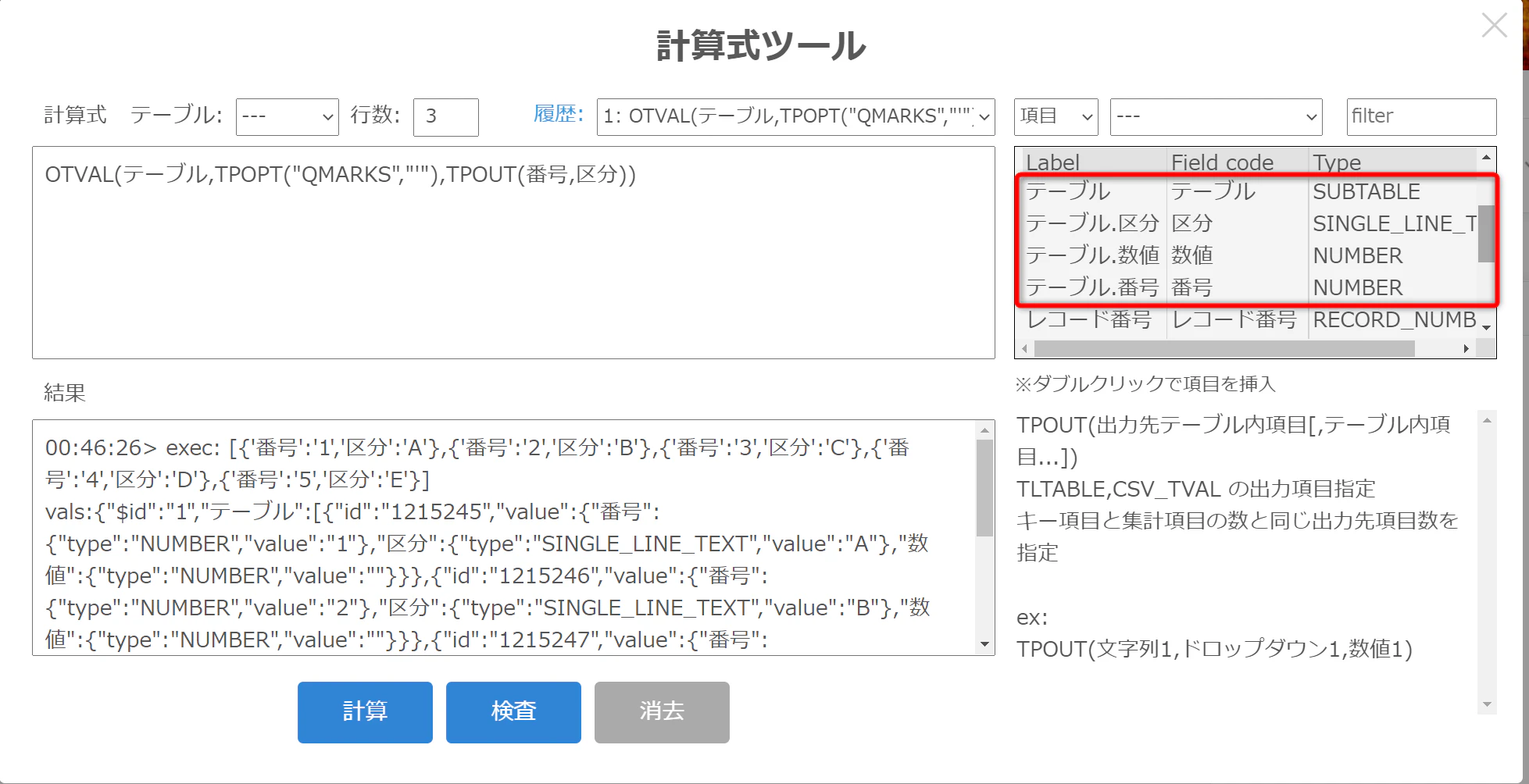
Task: Select the テーブル.数値 row label
Action: point(1091,255)
